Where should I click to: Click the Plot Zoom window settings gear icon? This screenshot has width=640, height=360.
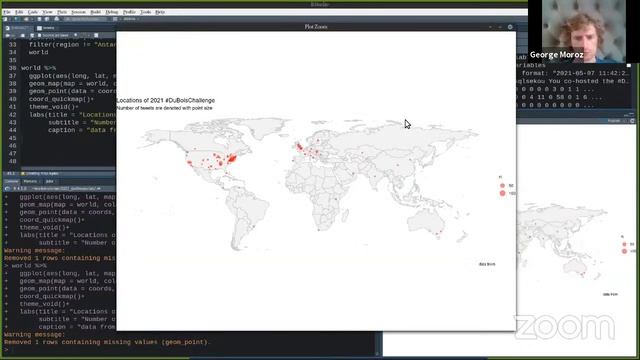pyautogui.click(x=510, y=27)
